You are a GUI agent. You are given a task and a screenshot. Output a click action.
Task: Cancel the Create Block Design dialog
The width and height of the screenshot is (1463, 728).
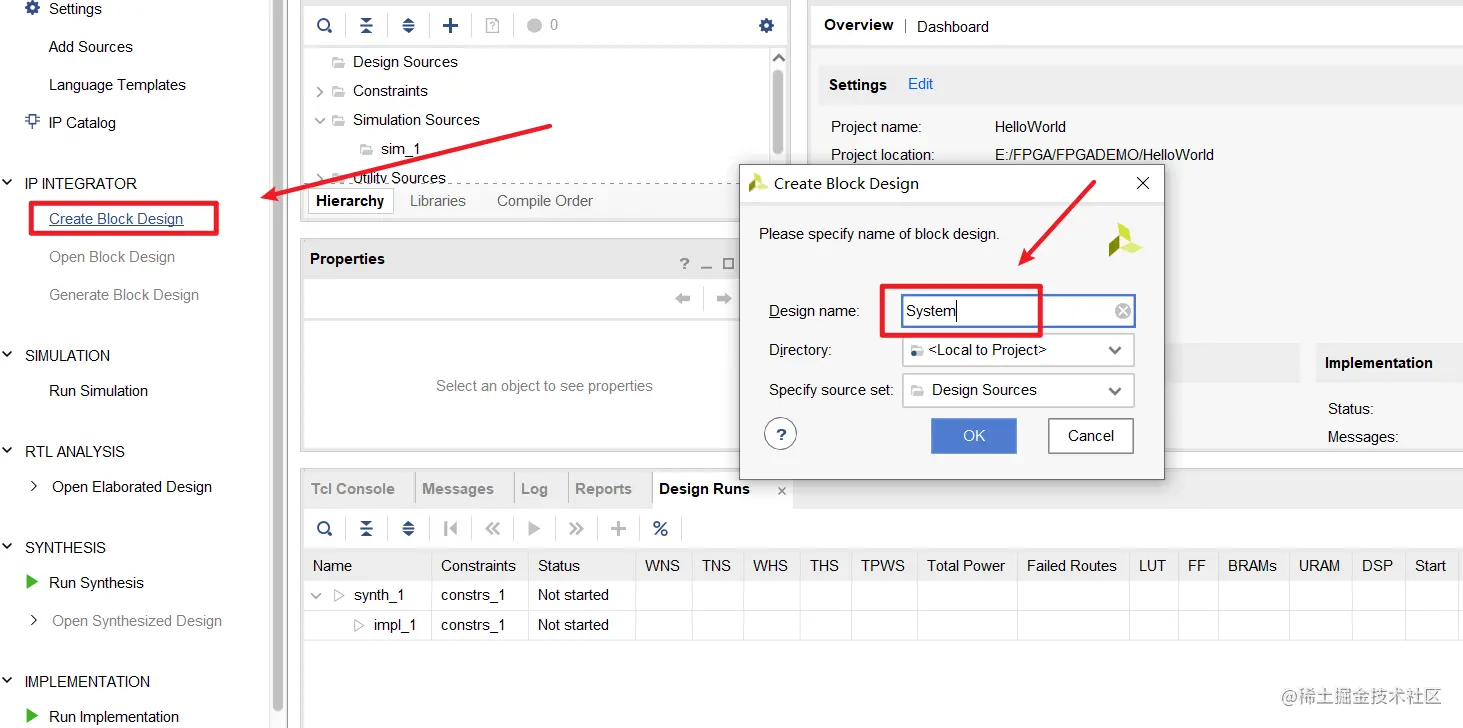(x=1091, y=436)
